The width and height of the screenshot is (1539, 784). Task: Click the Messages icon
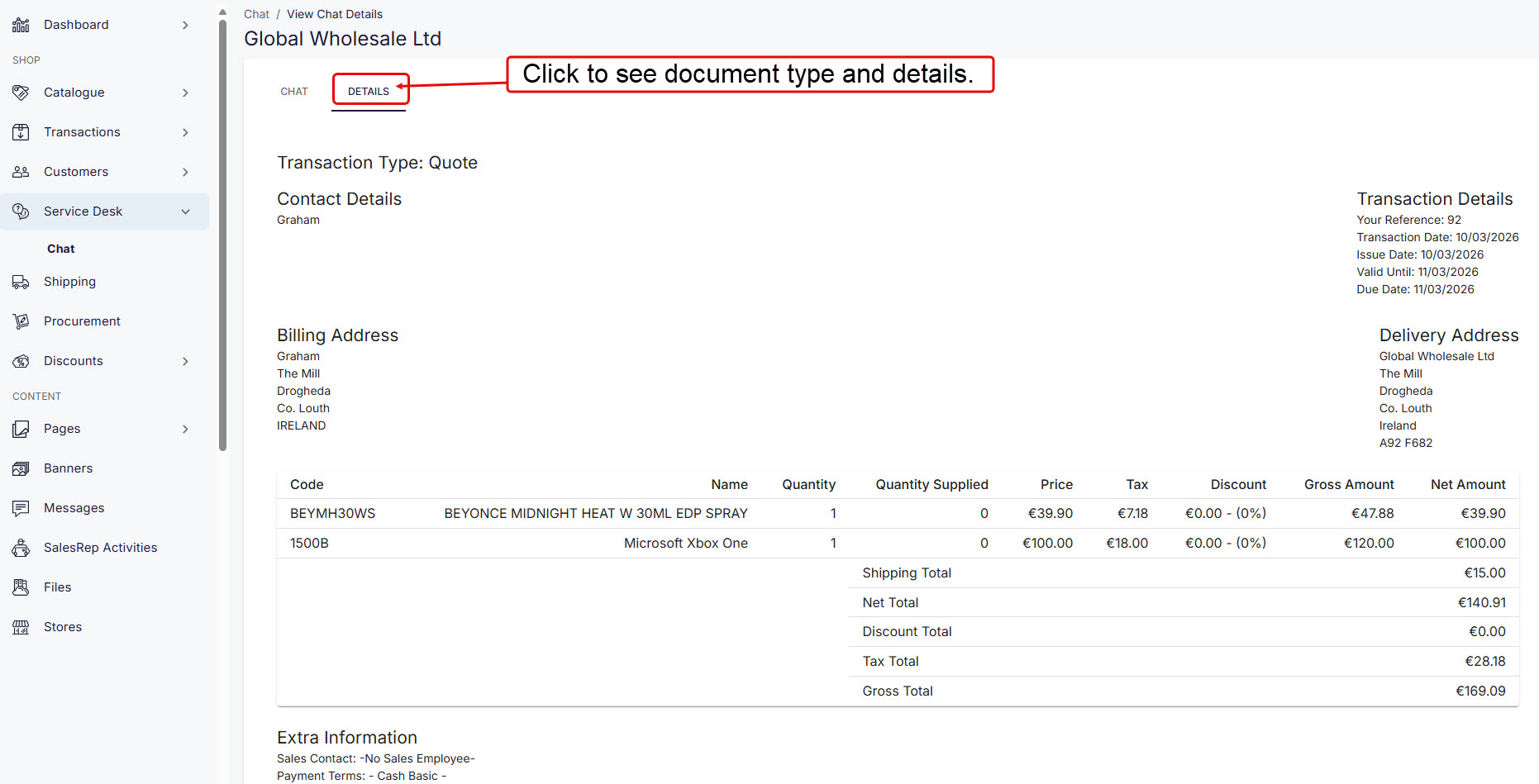[x=21, y=507]
